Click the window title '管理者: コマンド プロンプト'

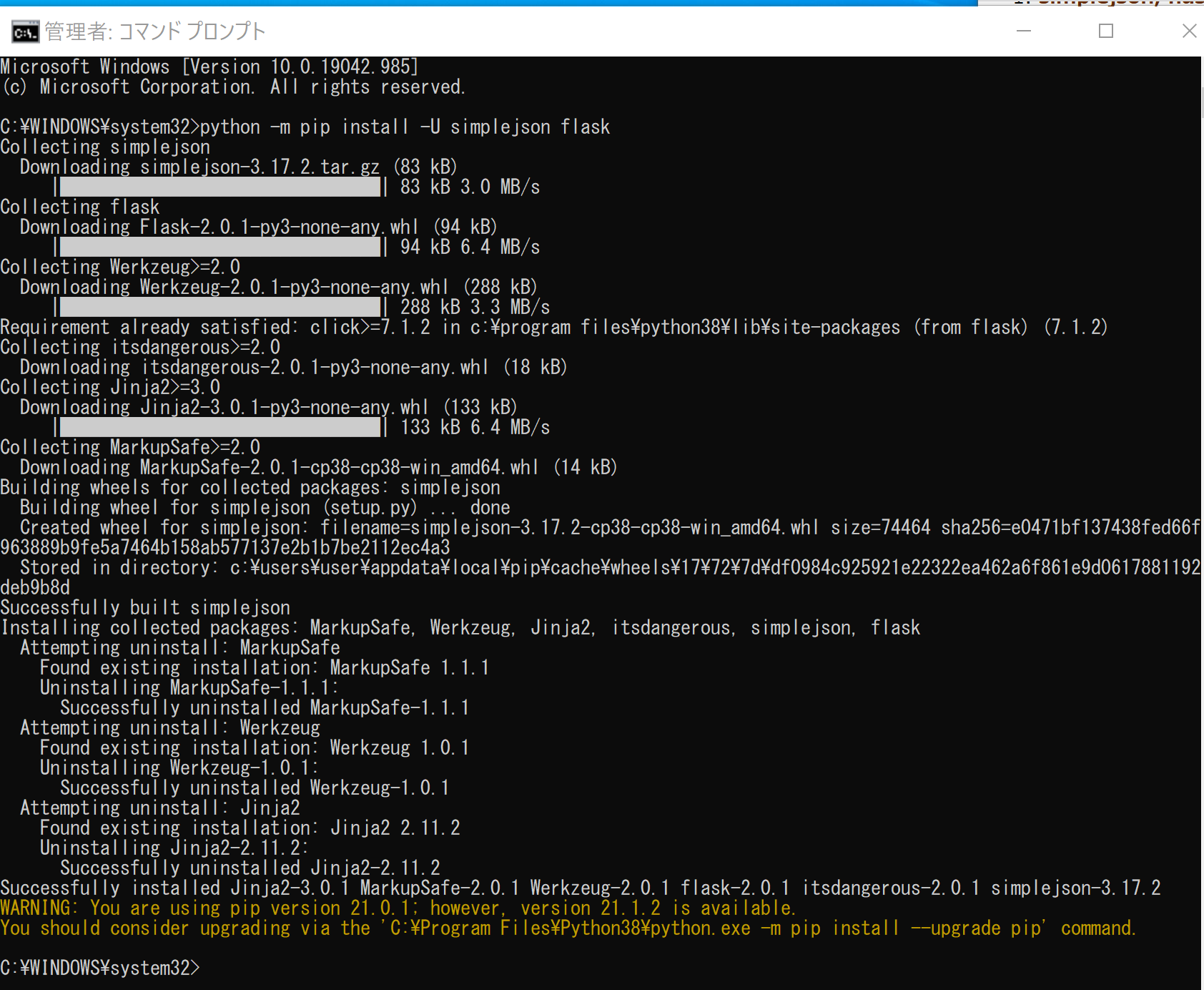point(155,31)
